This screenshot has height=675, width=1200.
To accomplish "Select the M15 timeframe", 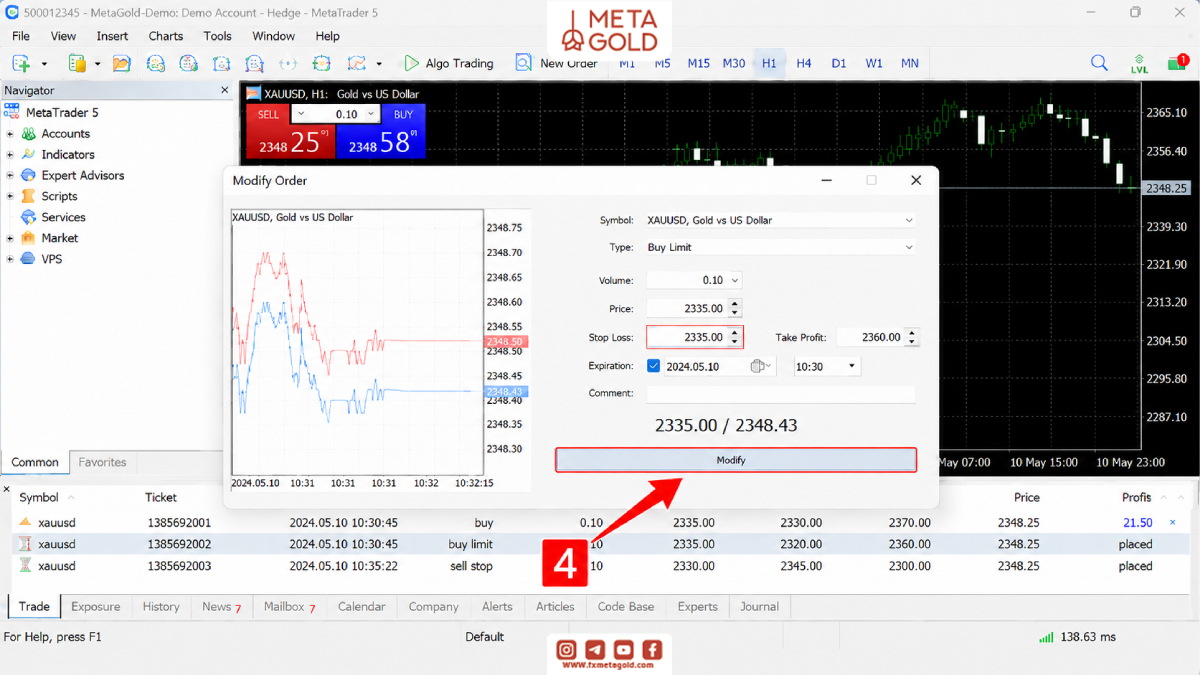I will pos(698,63).
